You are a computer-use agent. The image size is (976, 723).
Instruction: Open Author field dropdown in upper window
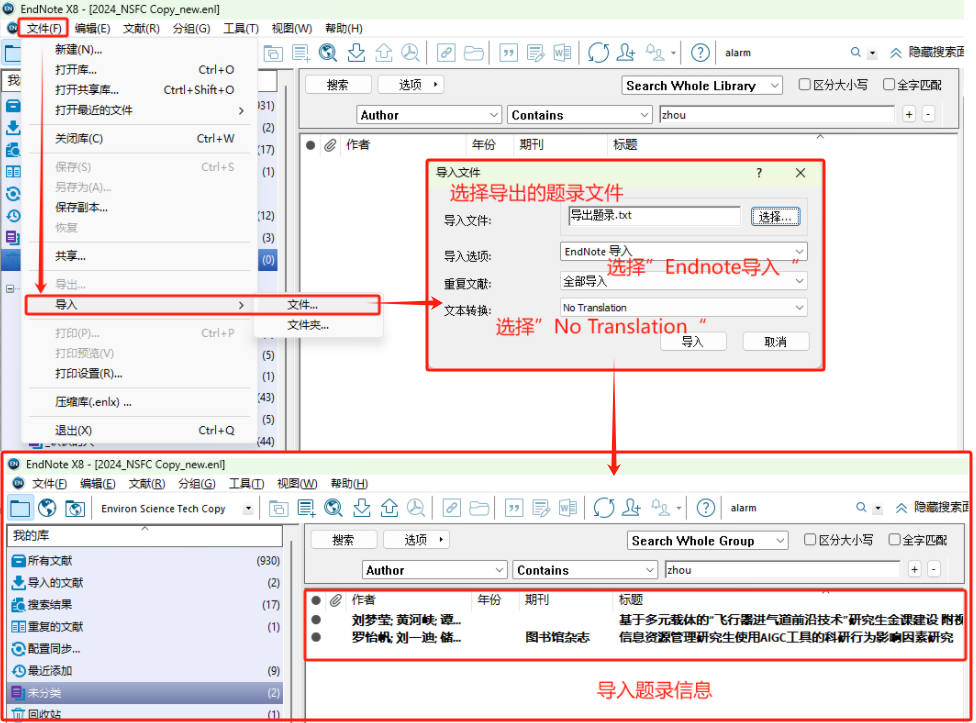(x=429, y=115)
